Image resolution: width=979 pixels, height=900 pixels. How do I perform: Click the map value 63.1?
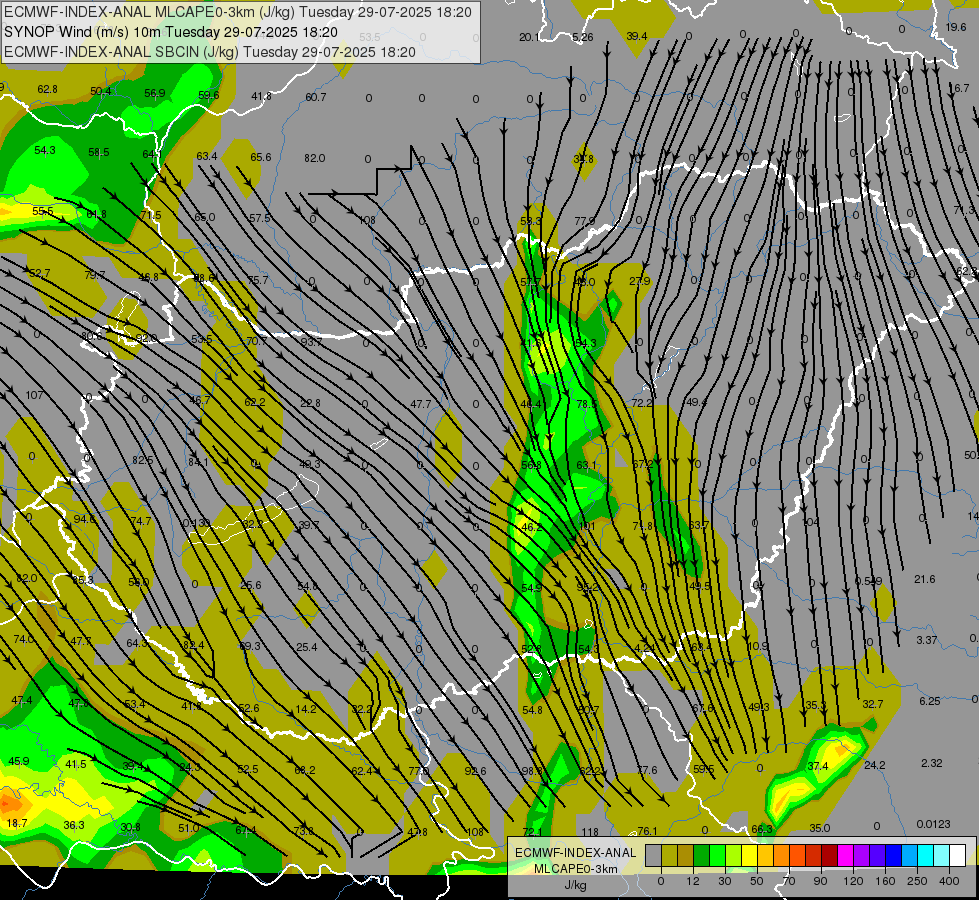pos(586,465)
